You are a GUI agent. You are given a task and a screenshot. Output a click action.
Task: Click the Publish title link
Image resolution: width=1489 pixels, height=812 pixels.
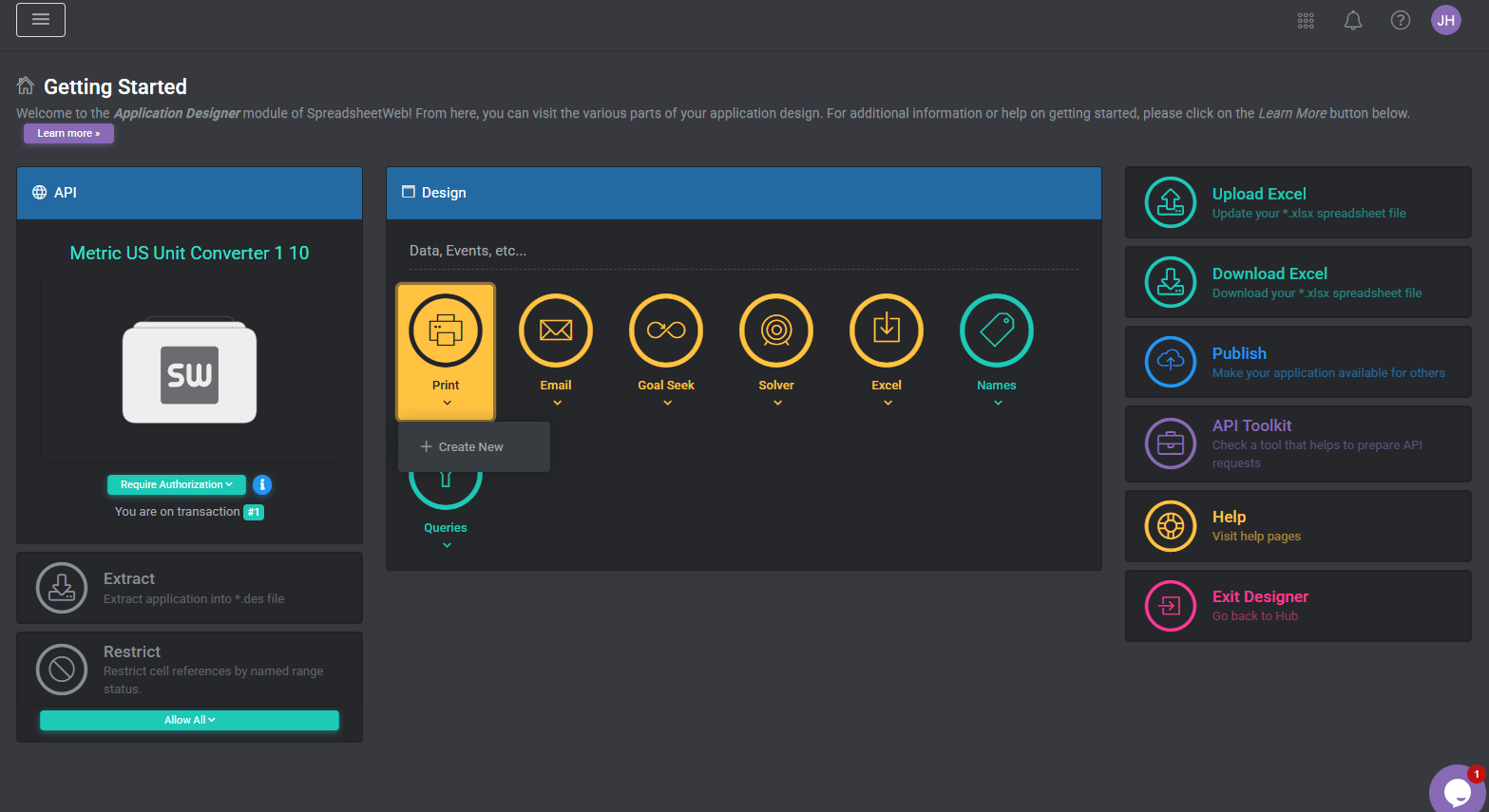(x=1239, y=353)
